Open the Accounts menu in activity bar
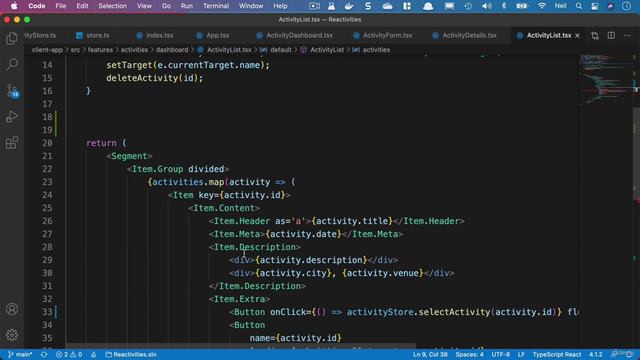Viewport: 640px width, 360px height. [x=12, y=309]
